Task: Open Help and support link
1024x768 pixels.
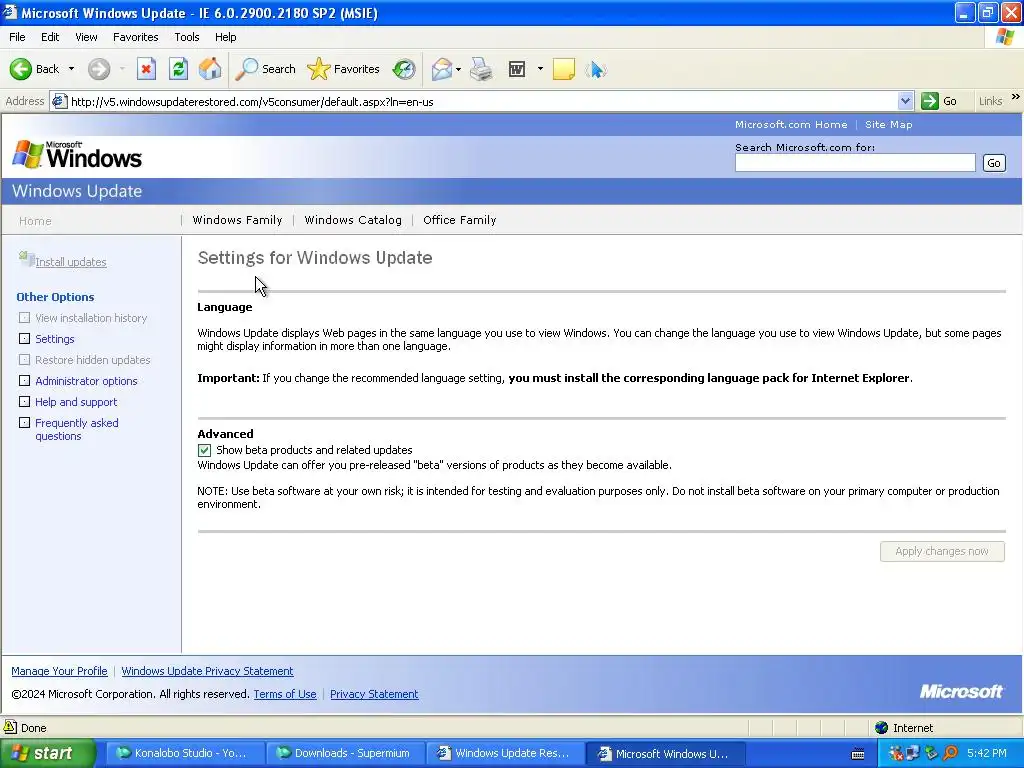Action: (76, 402)
